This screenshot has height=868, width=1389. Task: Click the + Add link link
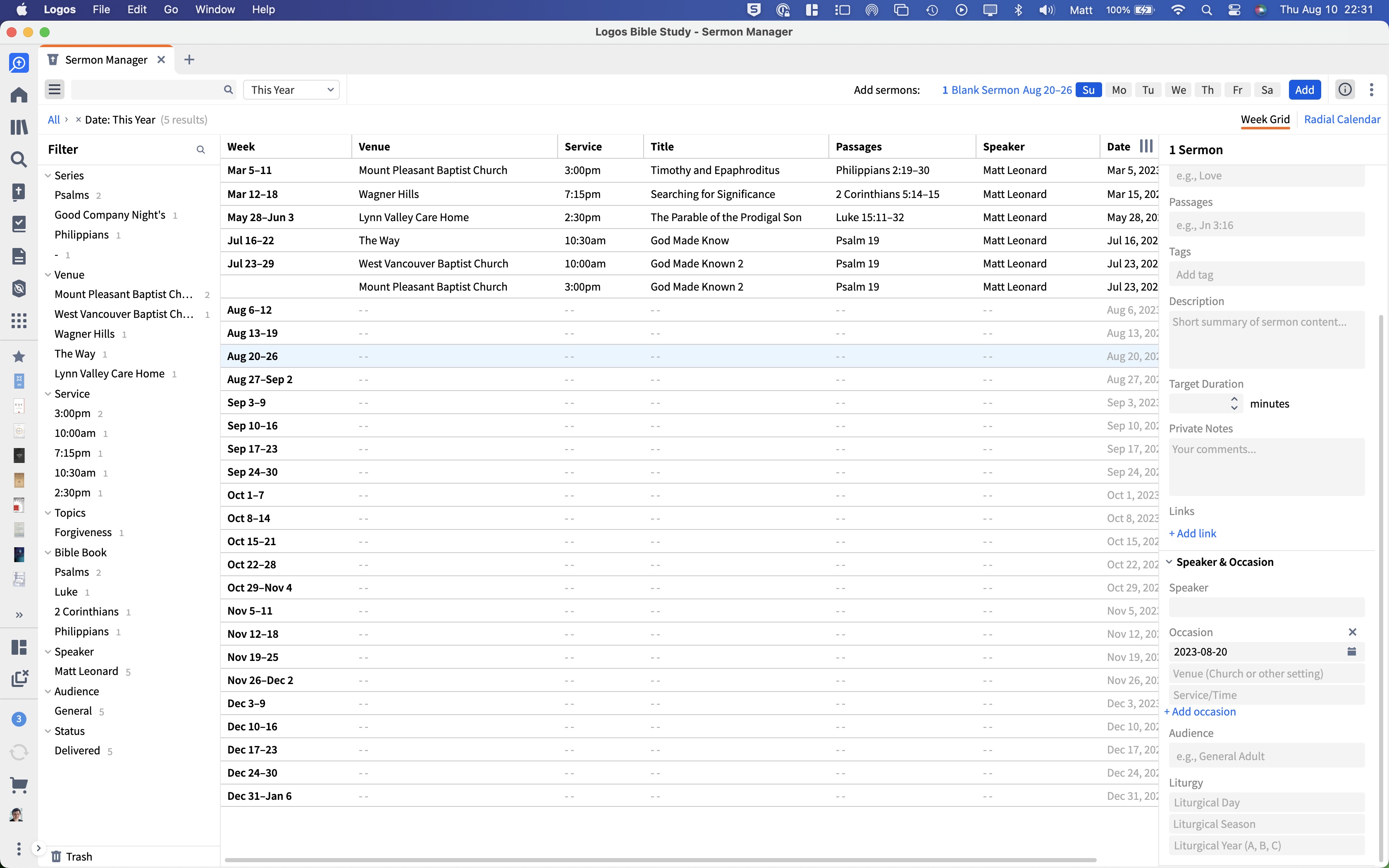[x=1192, y=533]
